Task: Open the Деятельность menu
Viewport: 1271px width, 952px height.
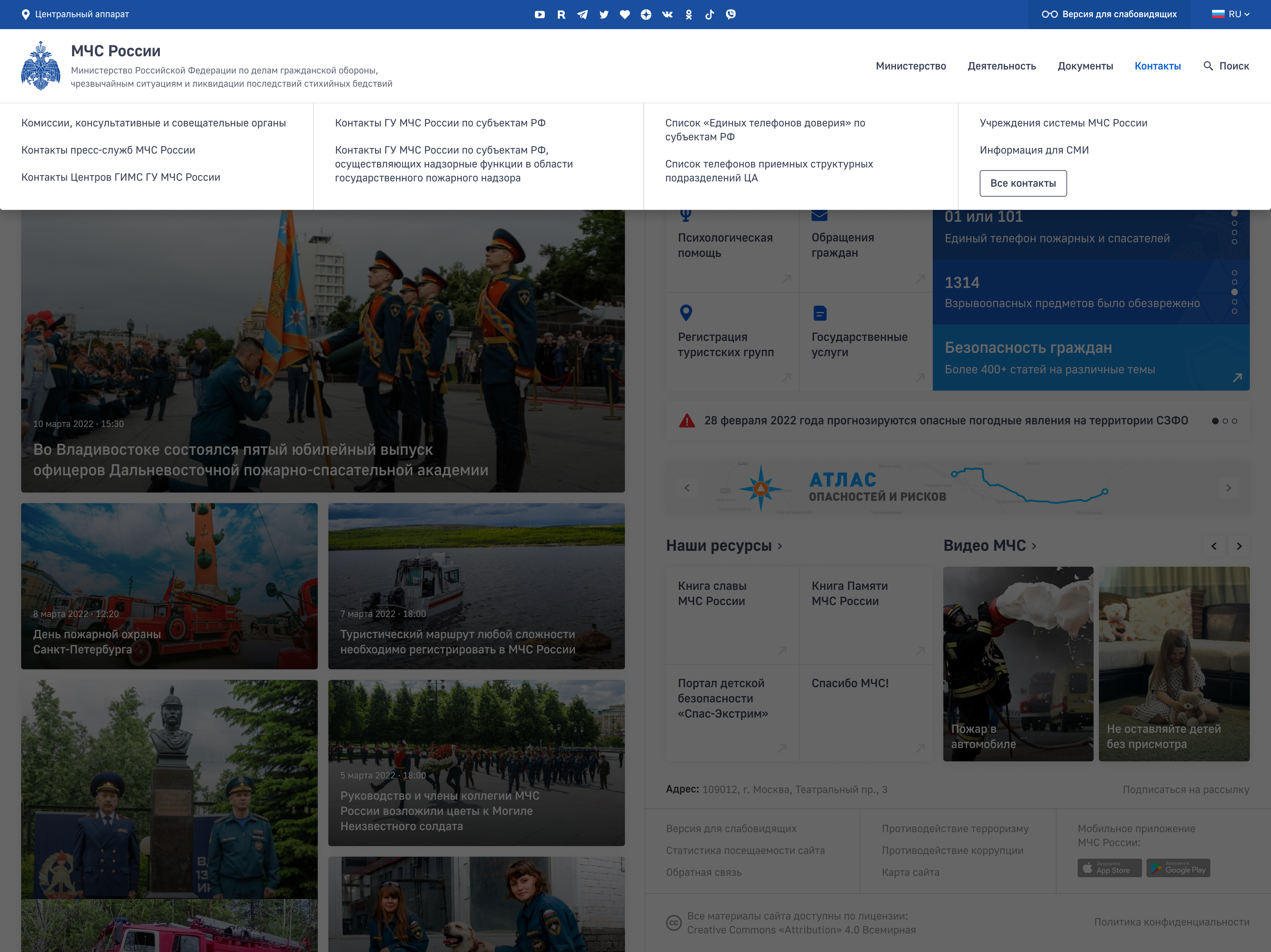Action: pyautogui.click(x=1002, y=66)
